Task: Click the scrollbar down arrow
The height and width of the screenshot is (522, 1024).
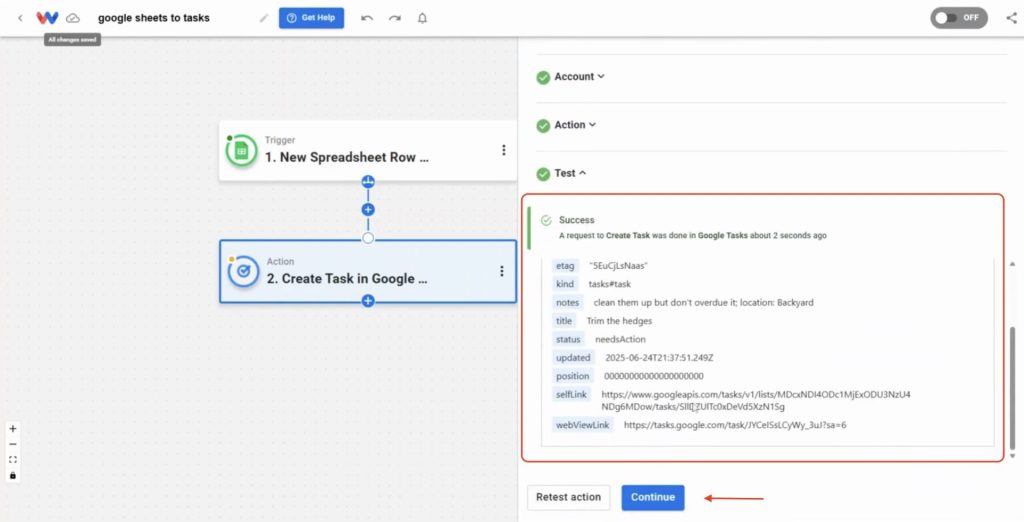Action: [1012, 455]
